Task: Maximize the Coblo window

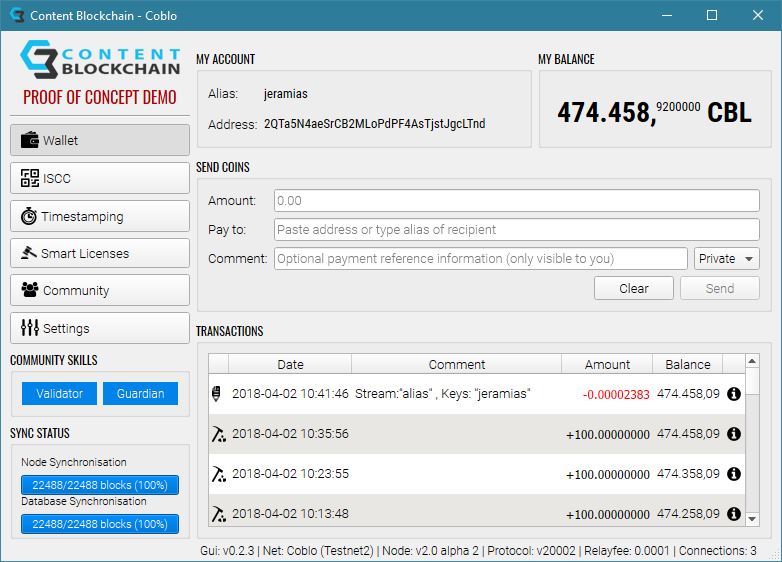Action: 712,15
